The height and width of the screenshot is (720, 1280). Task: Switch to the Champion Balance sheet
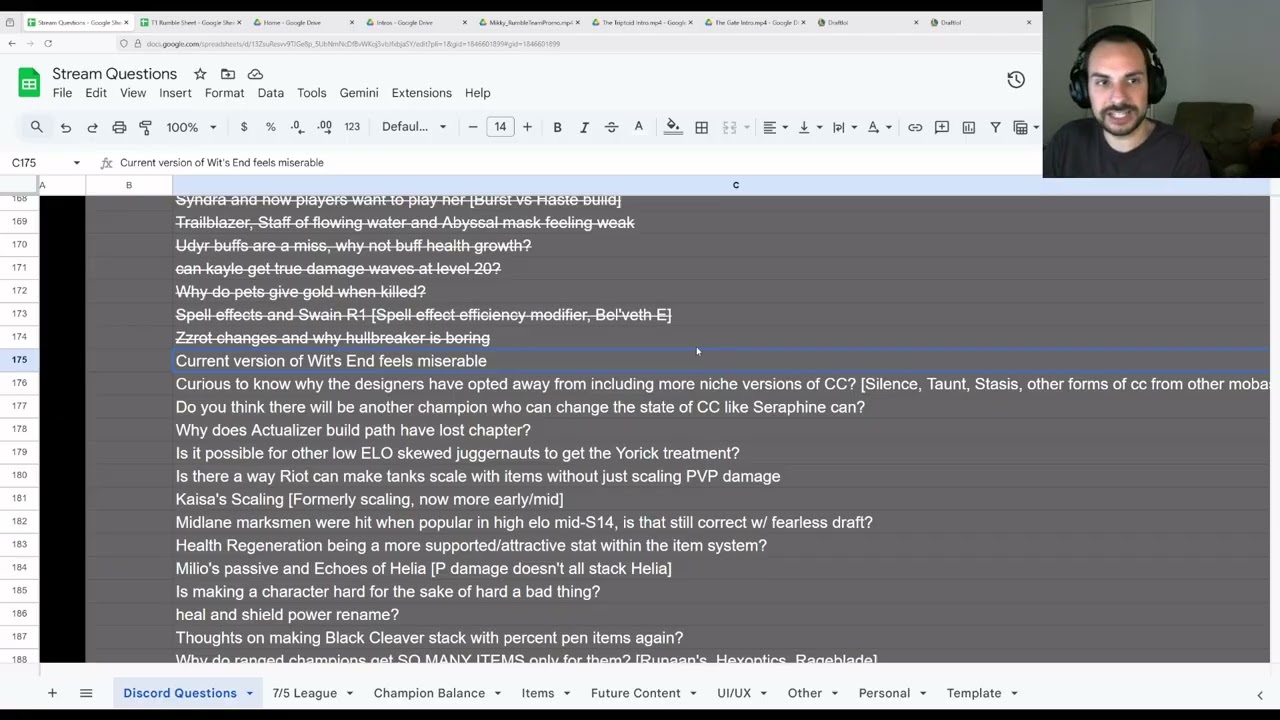tap(429, 693)
